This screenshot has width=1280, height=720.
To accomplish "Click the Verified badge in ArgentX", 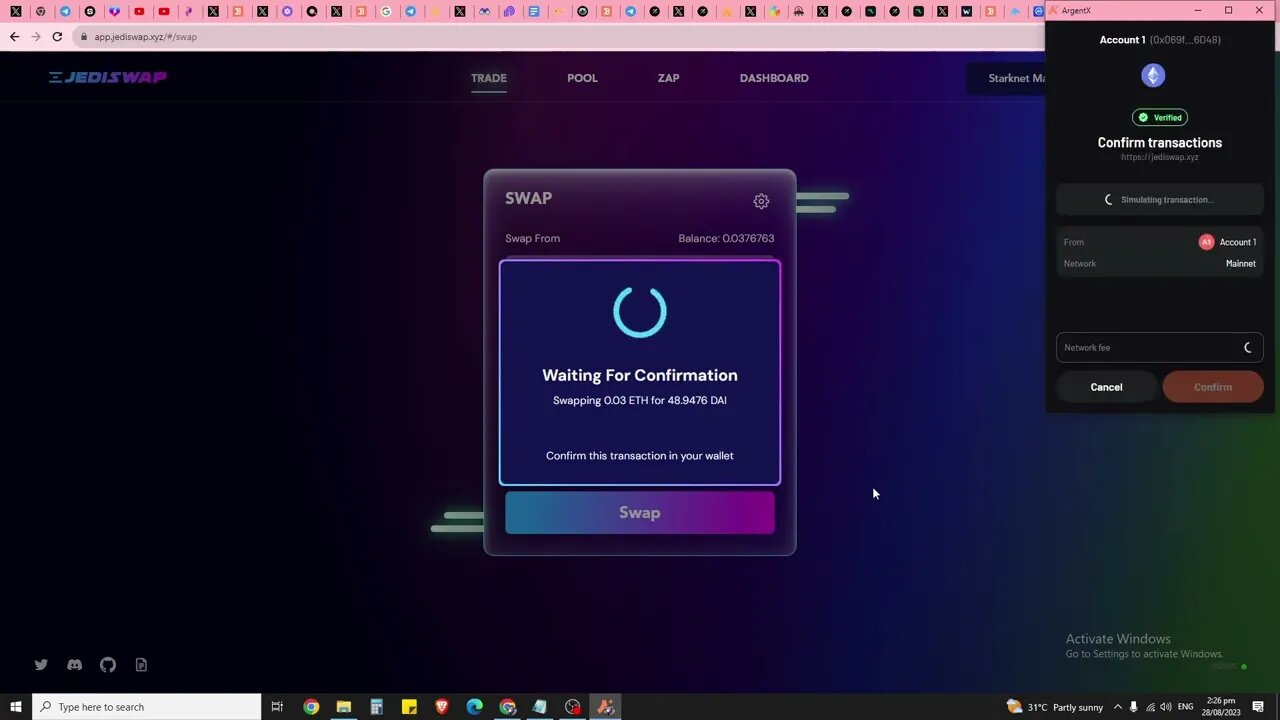I will [x=1160, y=117].
